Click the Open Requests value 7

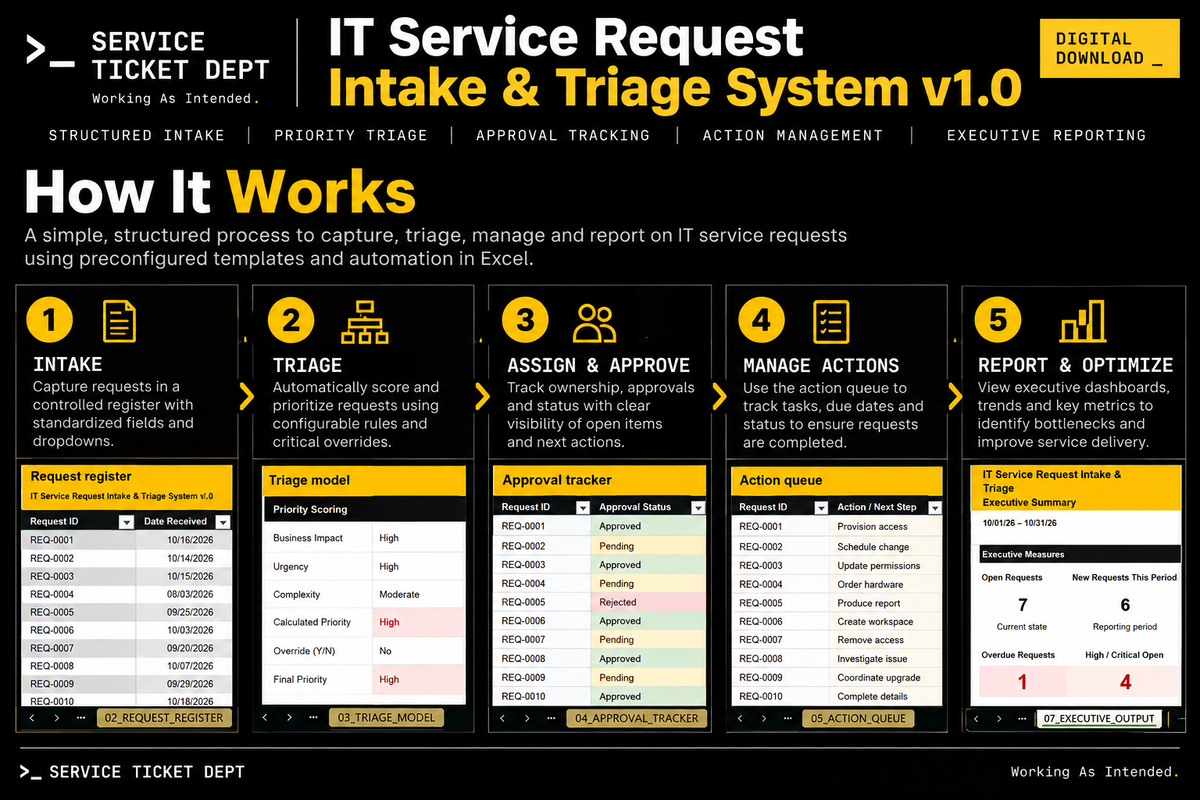[x=1022, y=605]
